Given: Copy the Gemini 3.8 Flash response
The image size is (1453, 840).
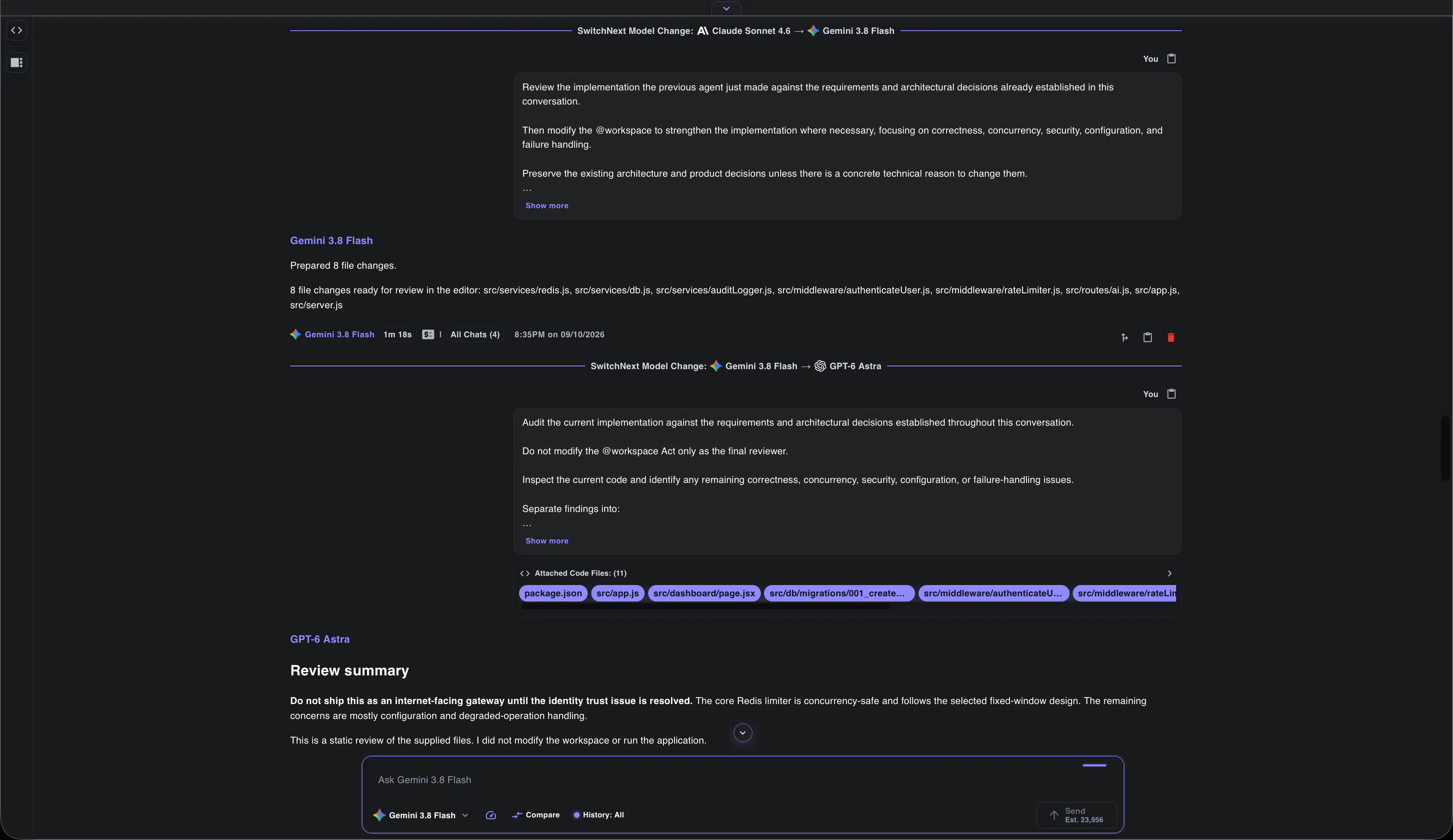Looking at the screenshot, I should 1147,337.
